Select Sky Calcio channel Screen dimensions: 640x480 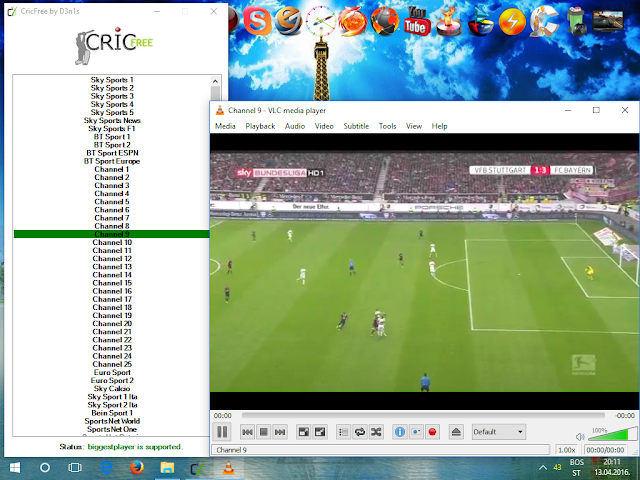tap(112, 389)
